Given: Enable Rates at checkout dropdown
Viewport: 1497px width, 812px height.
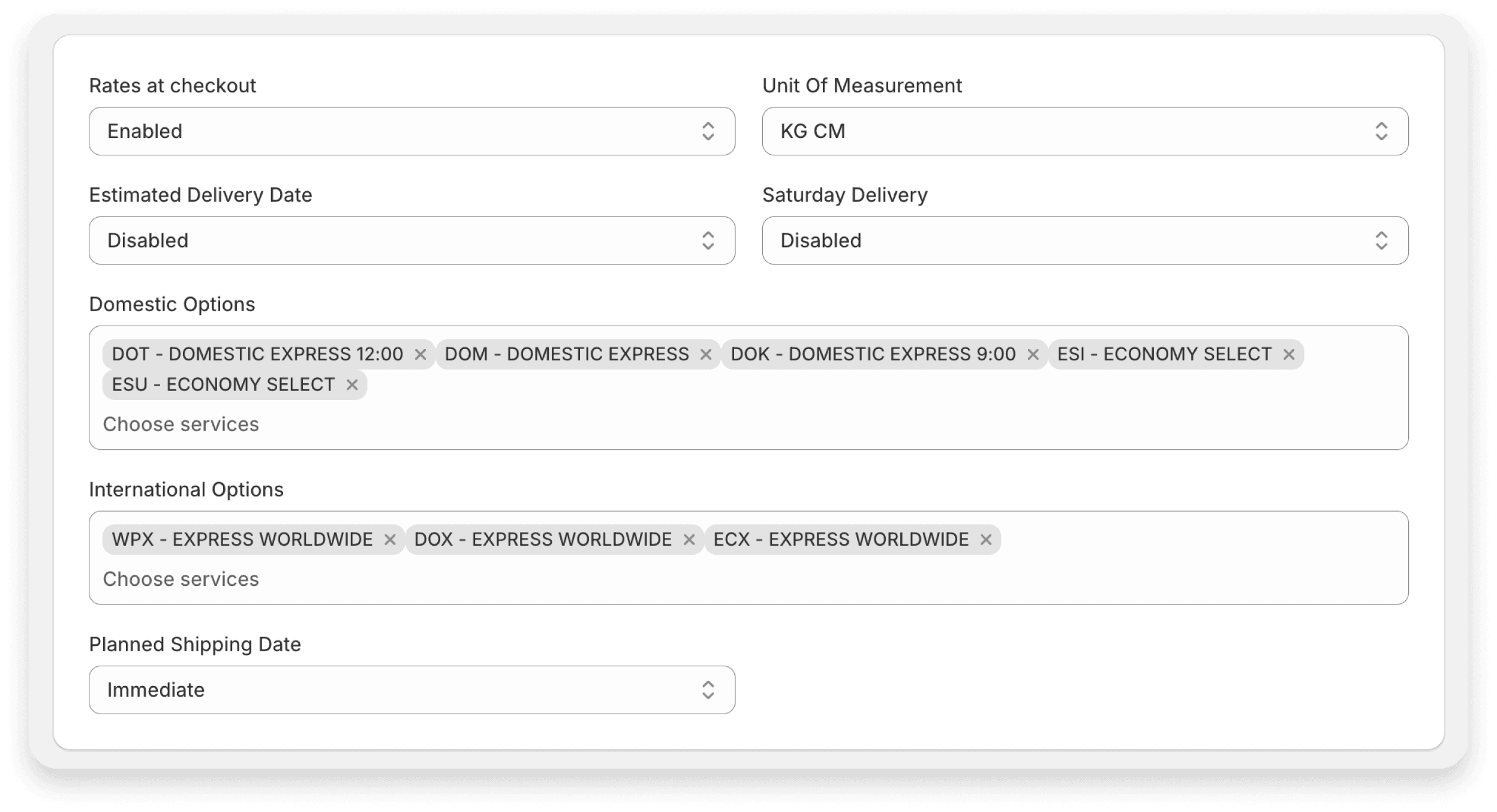Looking at the screenshot, I should tap(412, 130).
